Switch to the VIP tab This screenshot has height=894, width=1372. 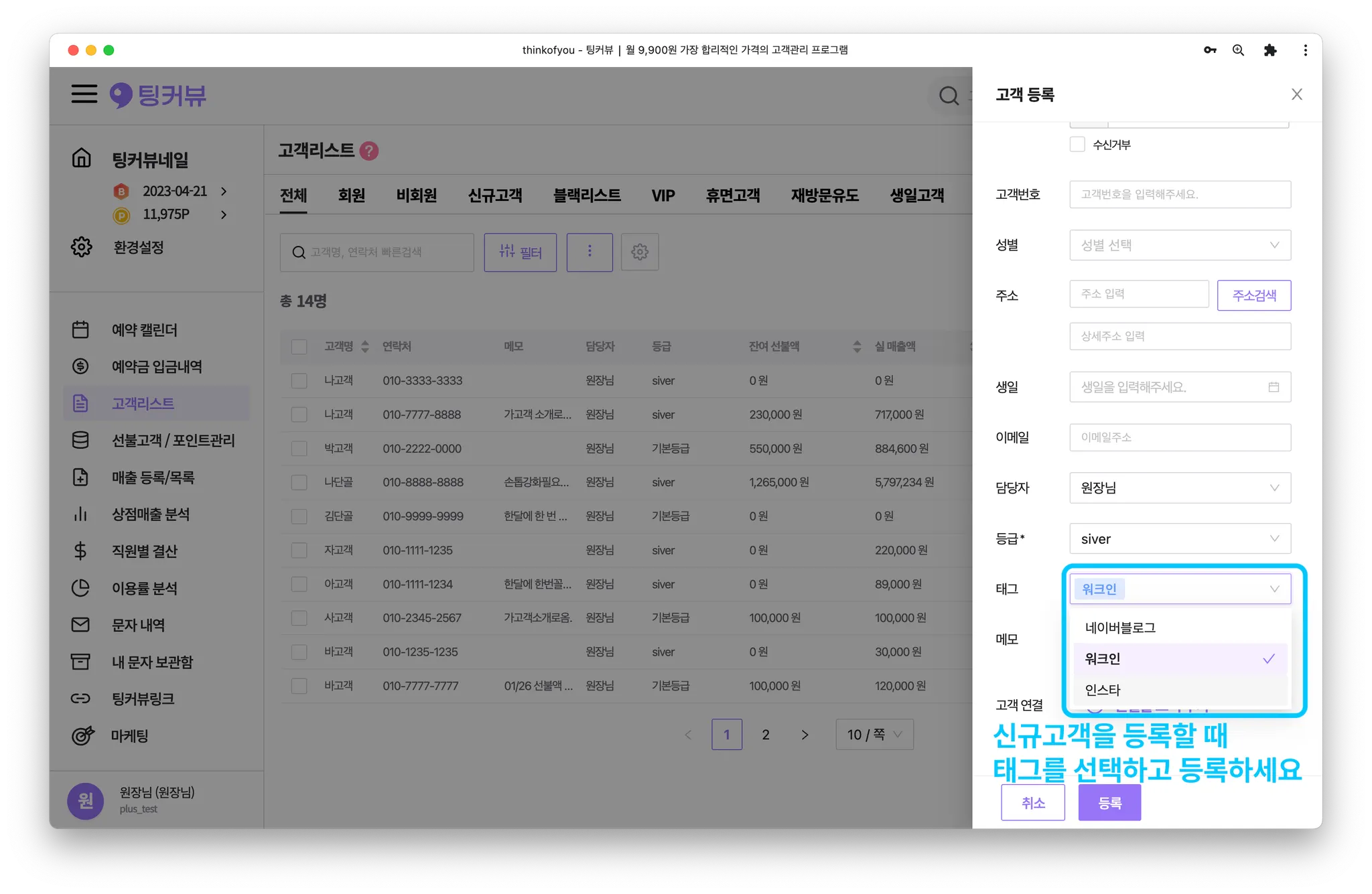(x=663, y=196)
